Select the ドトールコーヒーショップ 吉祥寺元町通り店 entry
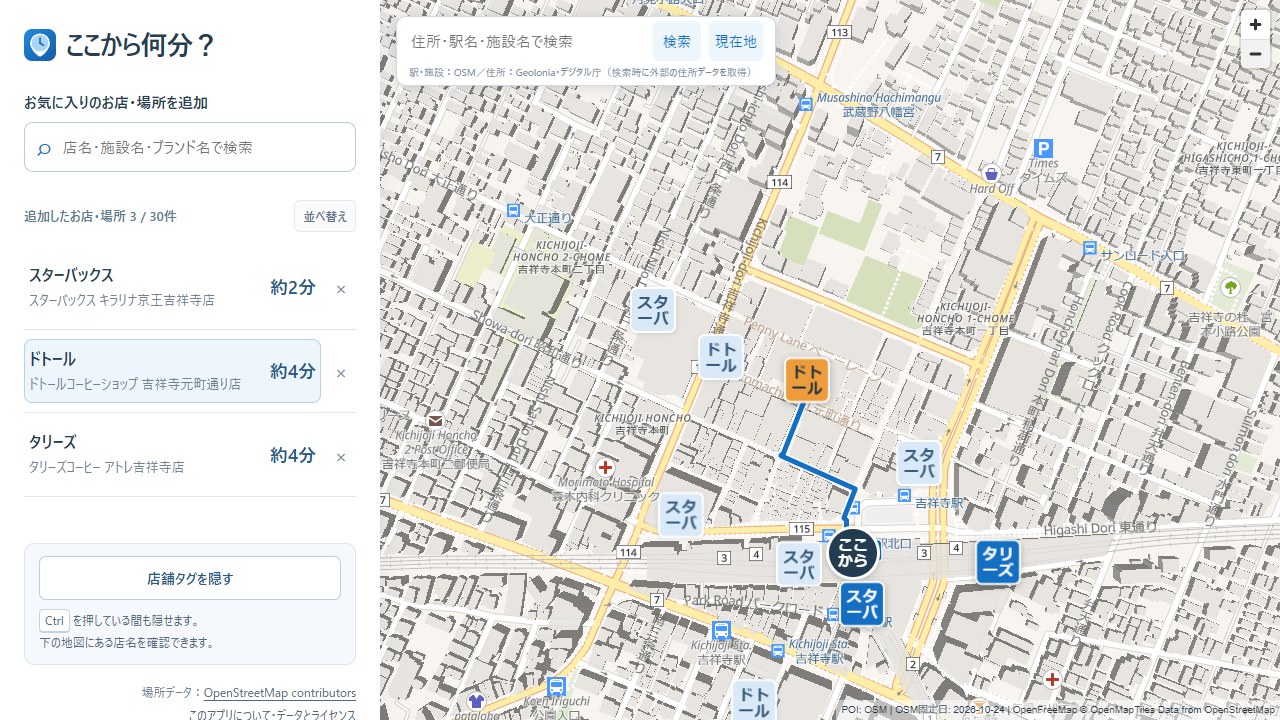The image size is (1280, 720). click(x=172, y=371)
